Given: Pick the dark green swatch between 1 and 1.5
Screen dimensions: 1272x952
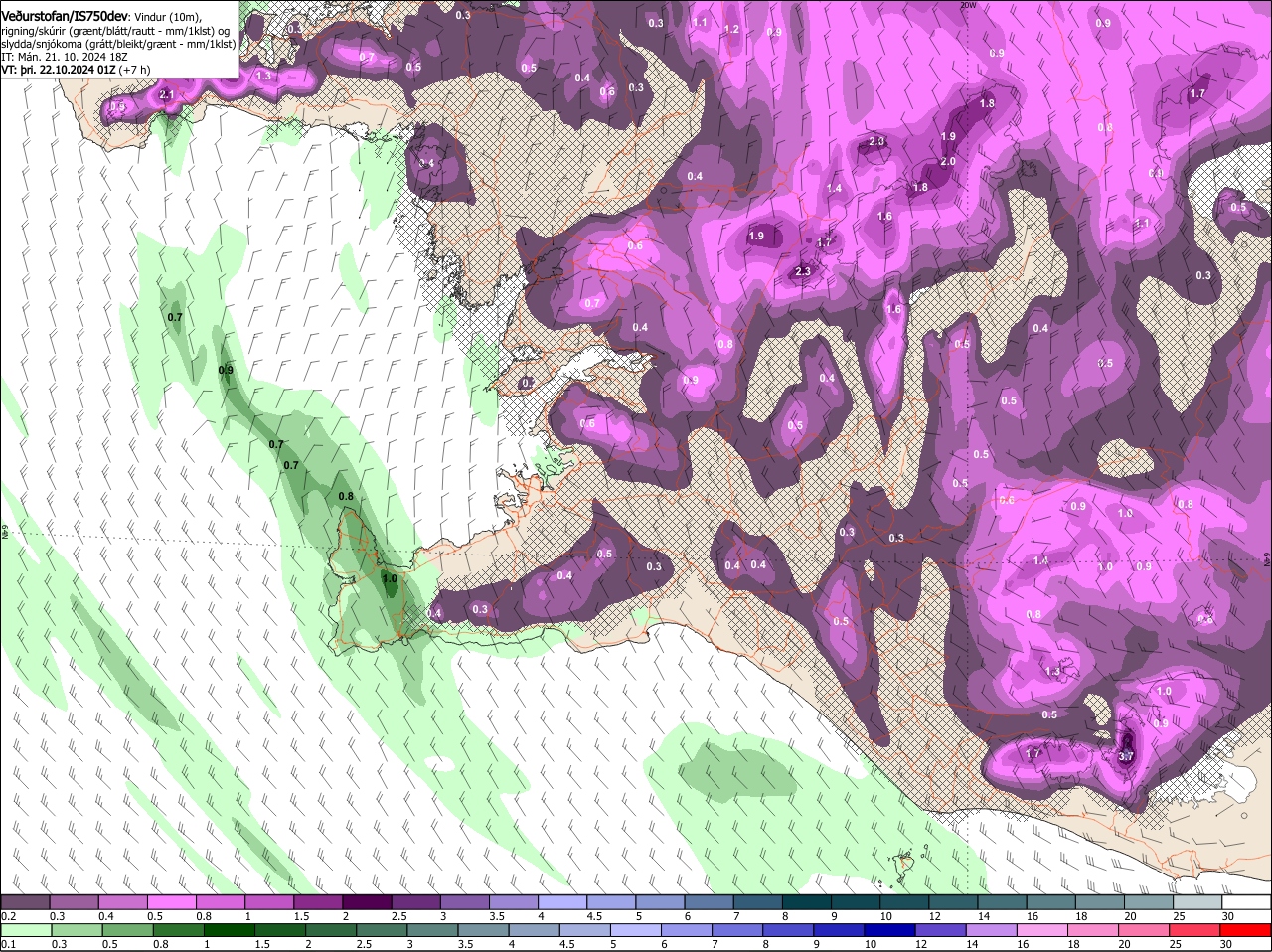Looking at the screenshot, I should point(228,929).
